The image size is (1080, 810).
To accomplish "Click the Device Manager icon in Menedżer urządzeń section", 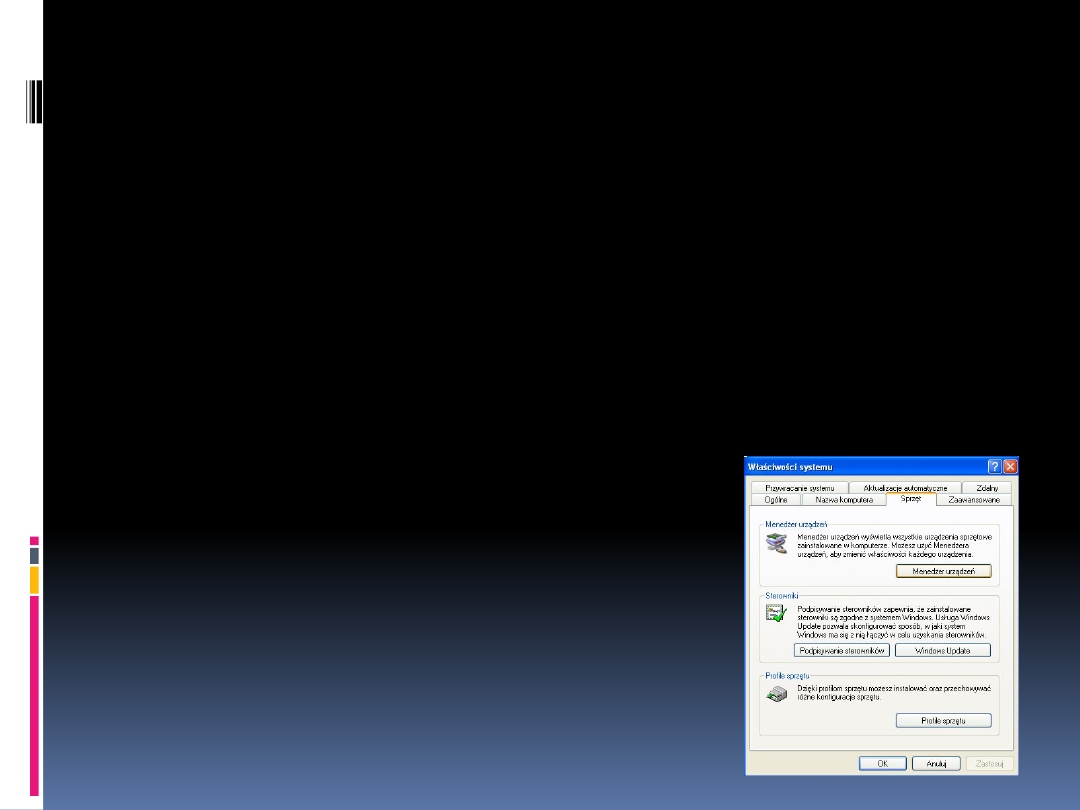I will pos(776,544).
